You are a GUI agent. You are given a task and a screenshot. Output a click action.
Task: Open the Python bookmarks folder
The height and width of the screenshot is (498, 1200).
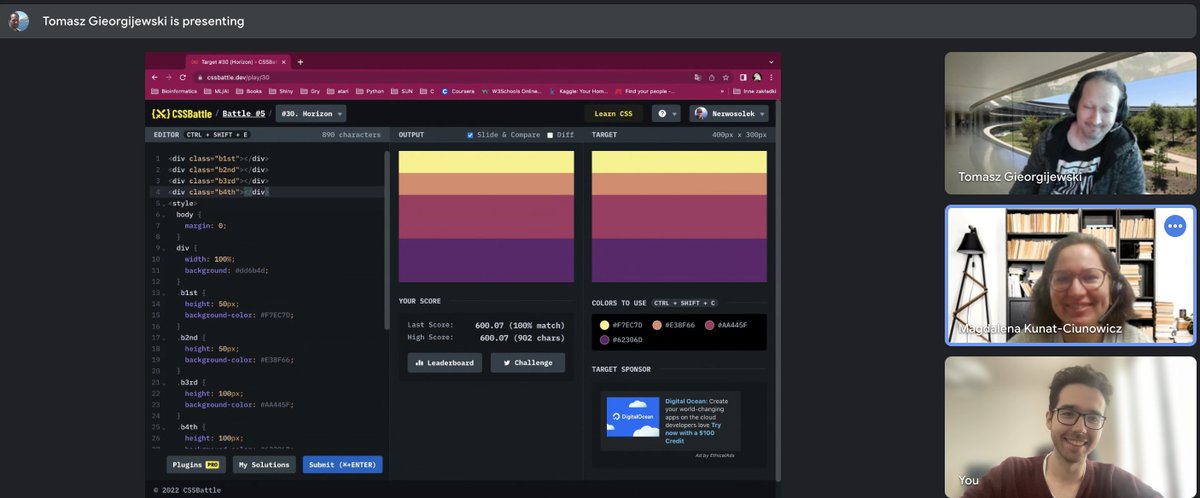(373, 91)
